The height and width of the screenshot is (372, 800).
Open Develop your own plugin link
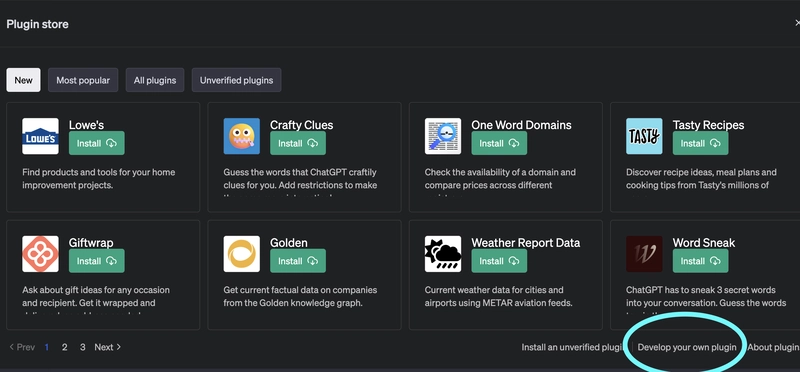[x=687, y=348]
